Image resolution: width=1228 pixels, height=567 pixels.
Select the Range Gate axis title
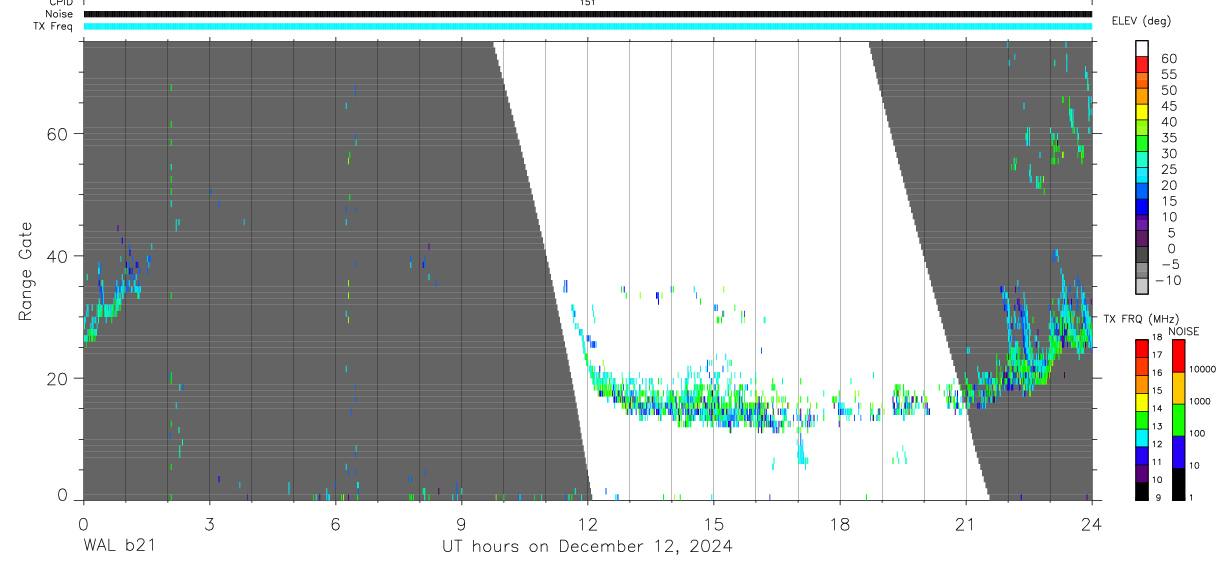pos(27,271)
